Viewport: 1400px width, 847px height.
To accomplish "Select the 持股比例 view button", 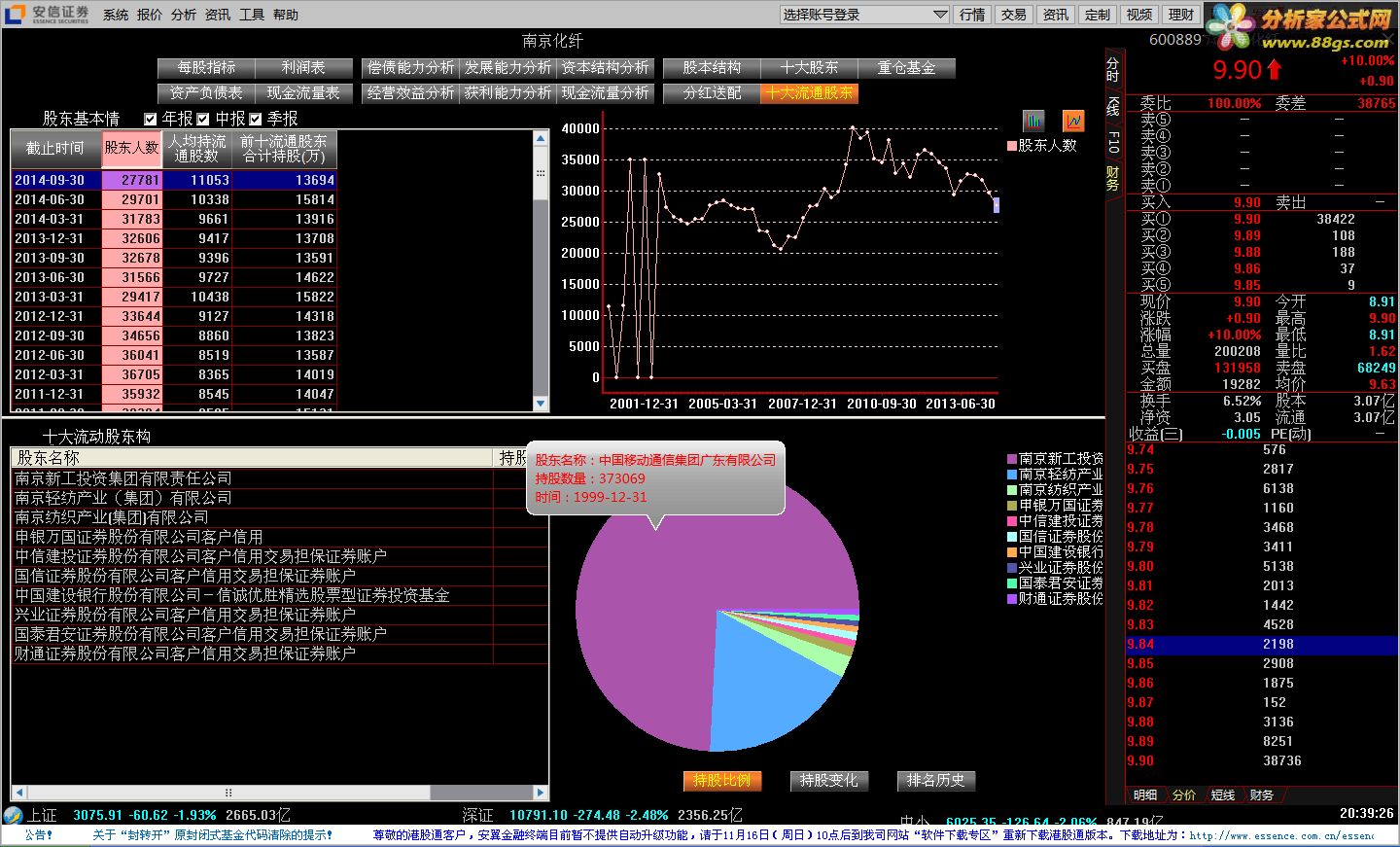I will 722,781.
